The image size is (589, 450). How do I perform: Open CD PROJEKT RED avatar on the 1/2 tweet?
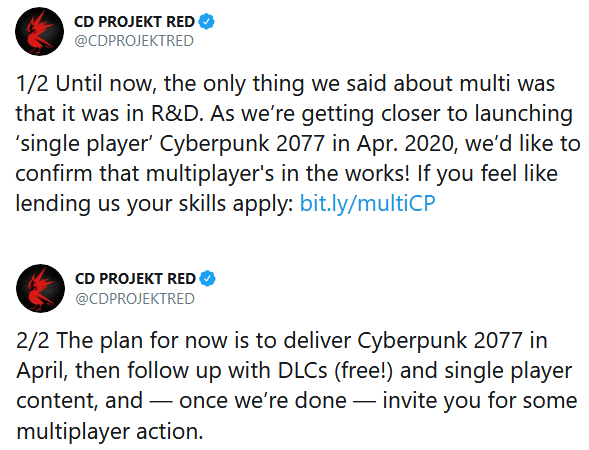(x=39, y=32)
